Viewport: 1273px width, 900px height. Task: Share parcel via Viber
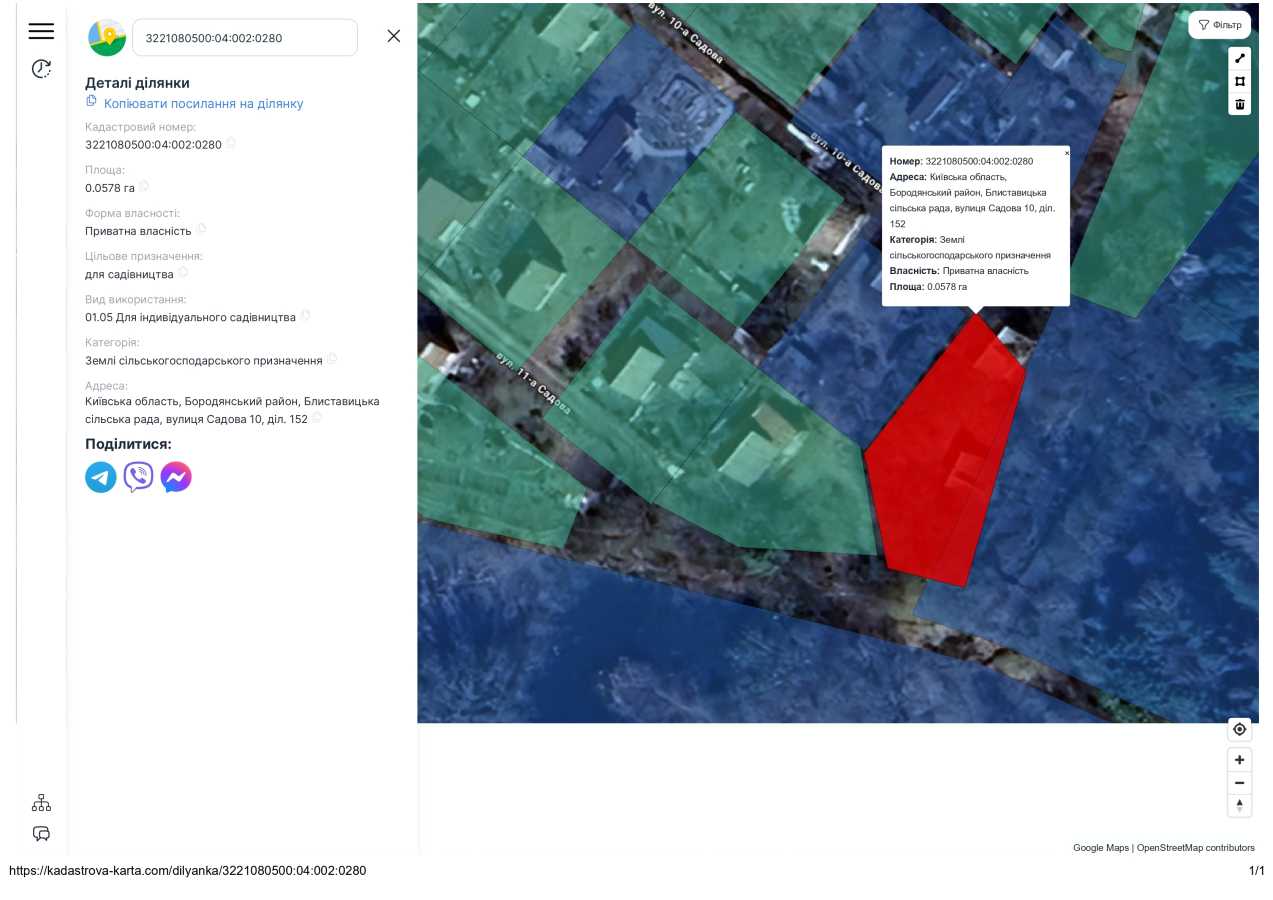tap(139, 478)
